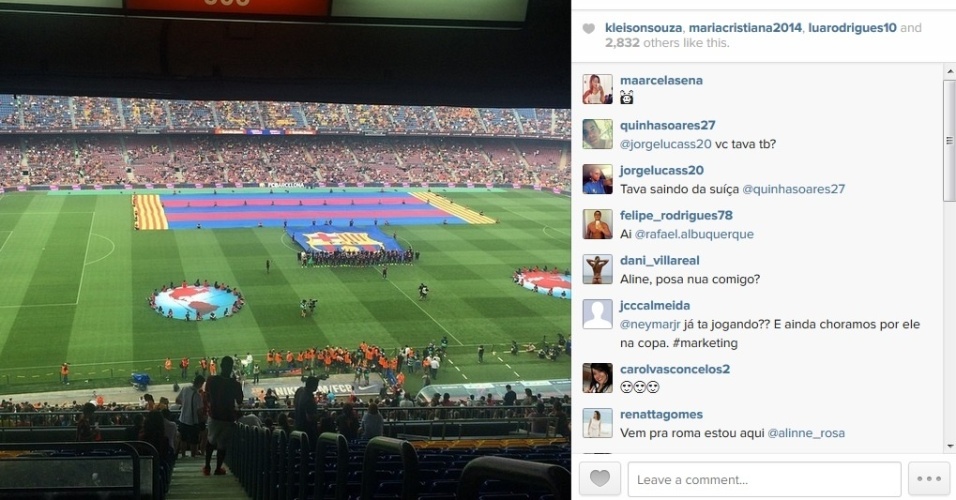956x500 pixels.
Task: Click the Leave a comment field
Action: click(765, 479)
